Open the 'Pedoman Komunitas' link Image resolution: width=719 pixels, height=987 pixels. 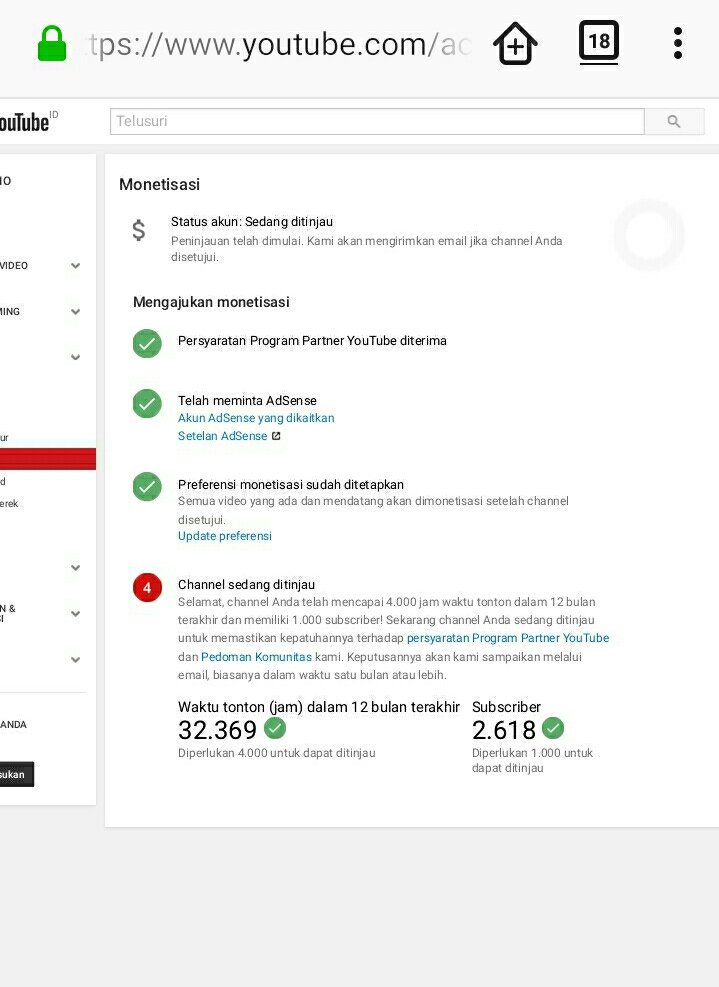coord(256,657)
